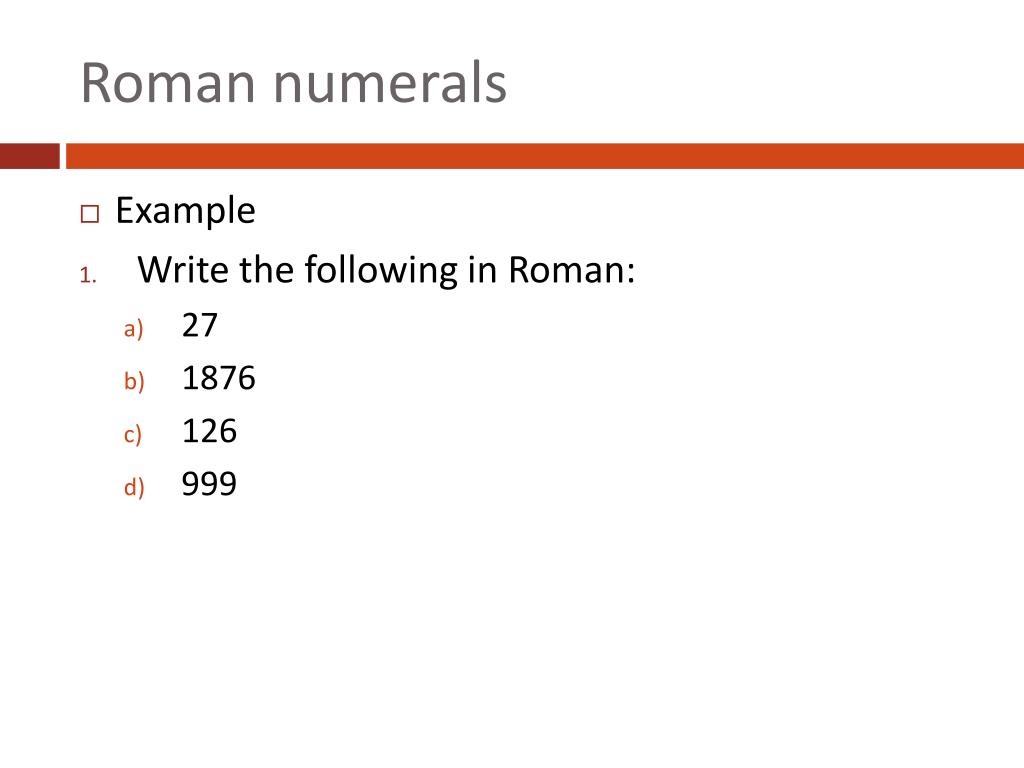The width and height of the screenshot is (1024, 768).
Task: Click the word 'numerals' in the title
Action: tap(390, 84)
